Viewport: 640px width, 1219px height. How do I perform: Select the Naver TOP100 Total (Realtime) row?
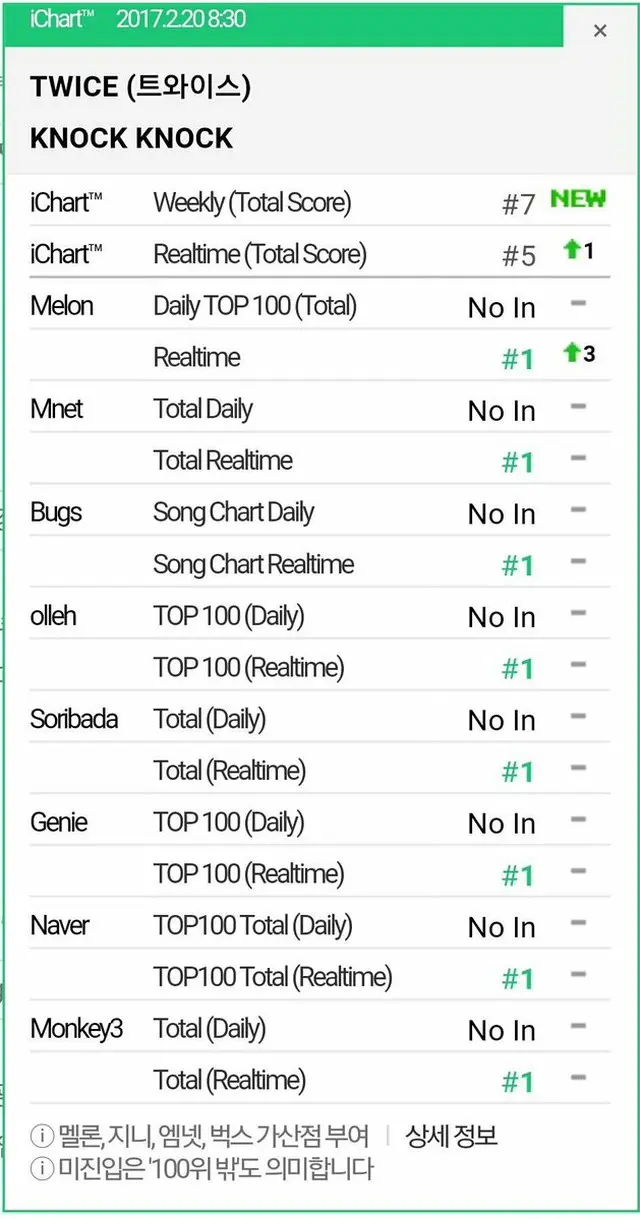272,977
